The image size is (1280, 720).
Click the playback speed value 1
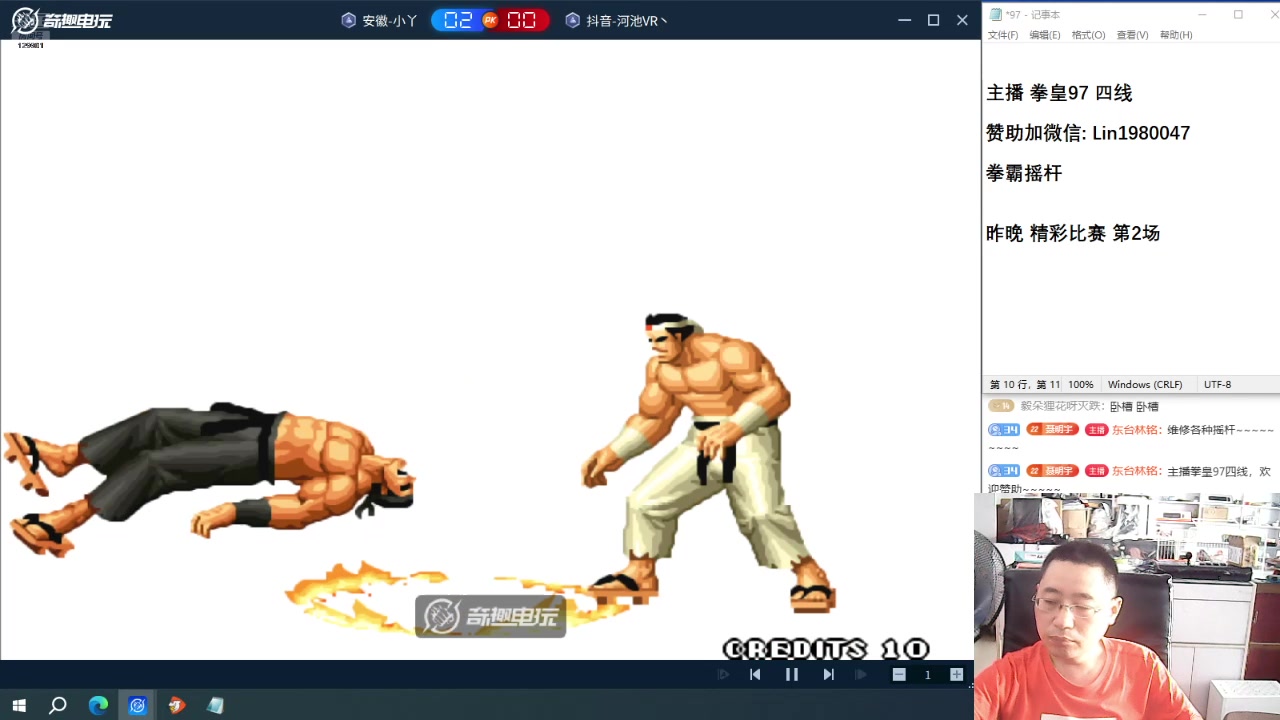tap(927, 675)
